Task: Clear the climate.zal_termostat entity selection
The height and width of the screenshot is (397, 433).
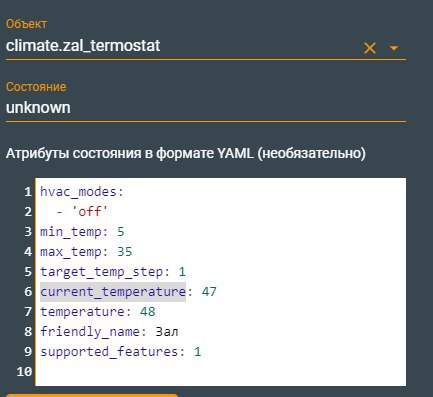Action: click(370, 48)
